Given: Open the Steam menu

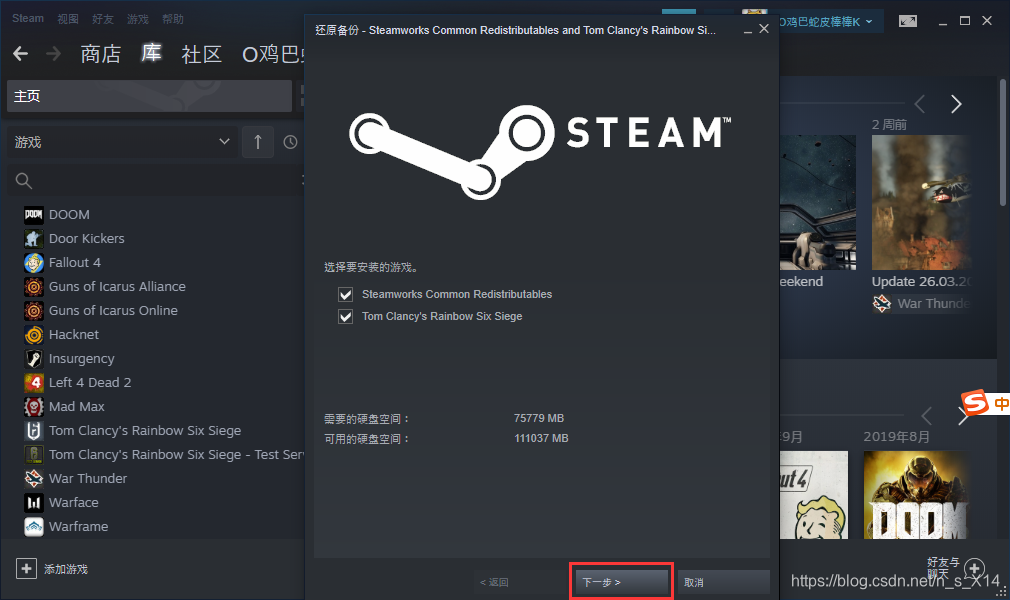Looking at the screenshot, I should [x=28, y=18].
